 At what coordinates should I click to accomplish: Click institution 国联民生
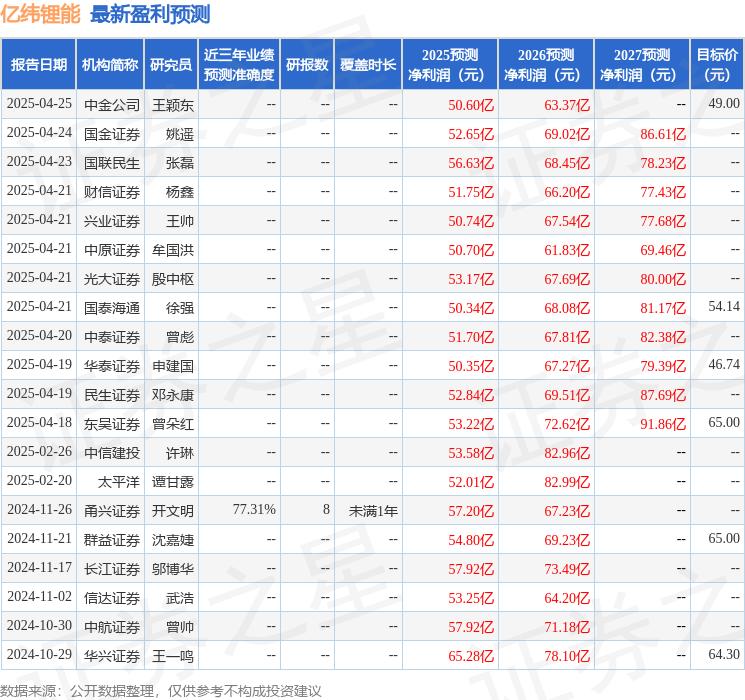tap(112, 163)
